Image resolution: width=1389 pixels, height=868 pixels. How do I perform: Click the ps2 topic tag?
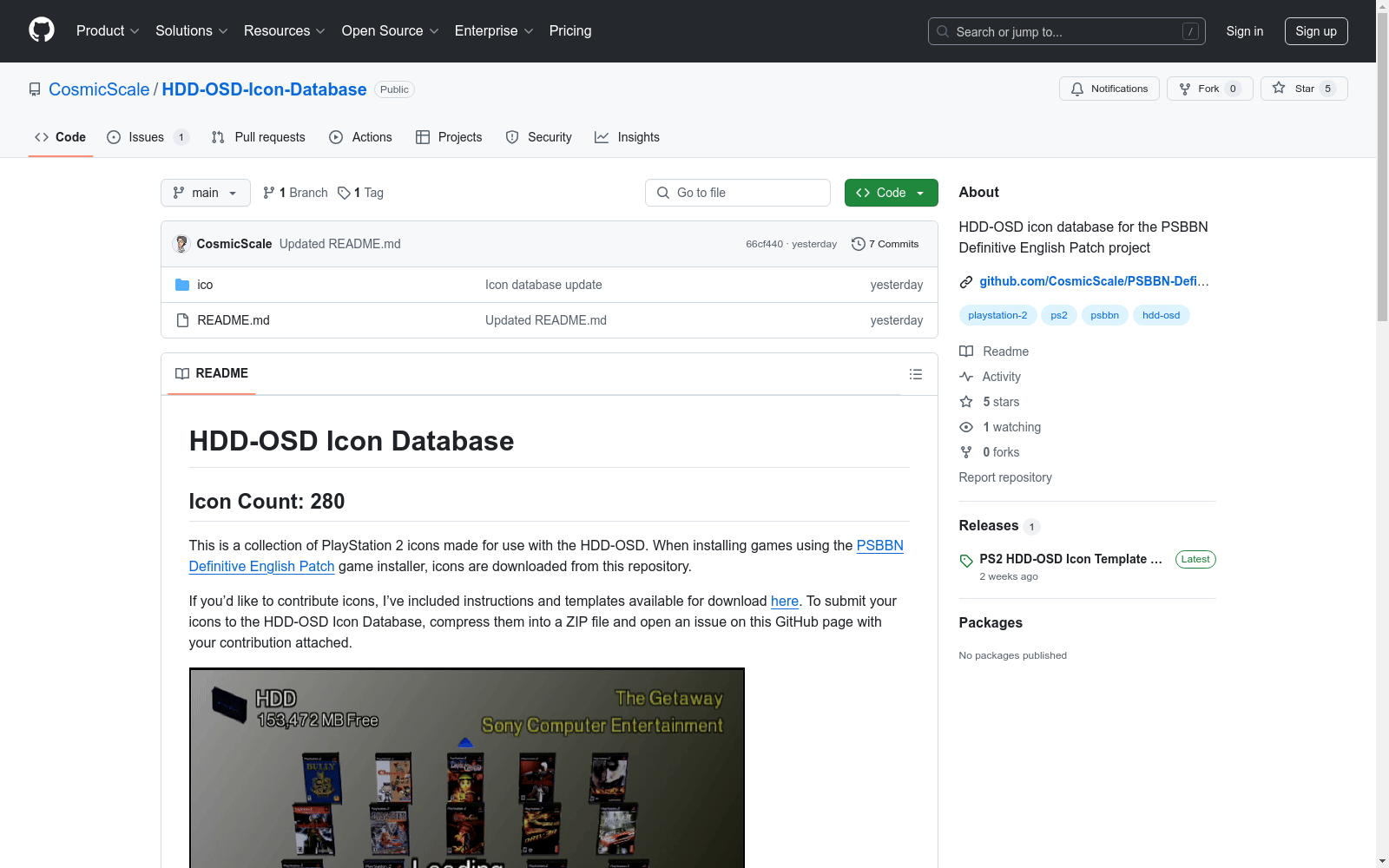[1059, 315]
